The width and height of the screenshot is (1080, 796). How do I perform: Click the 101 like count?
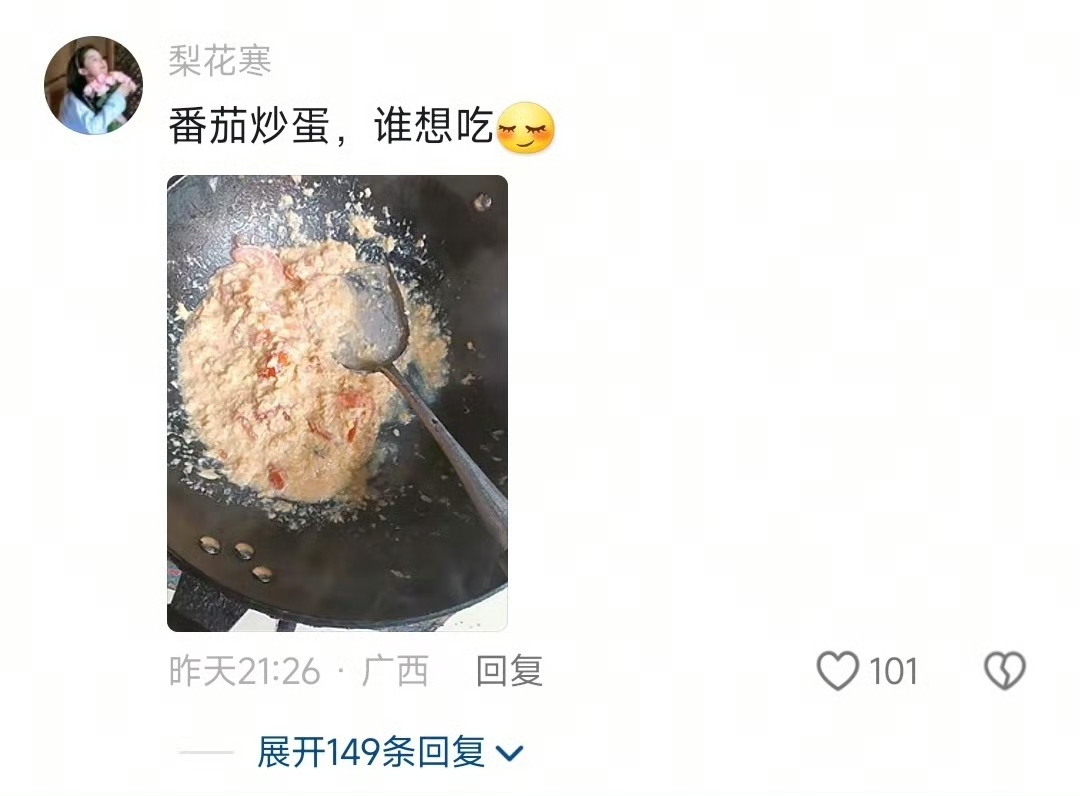893,671
